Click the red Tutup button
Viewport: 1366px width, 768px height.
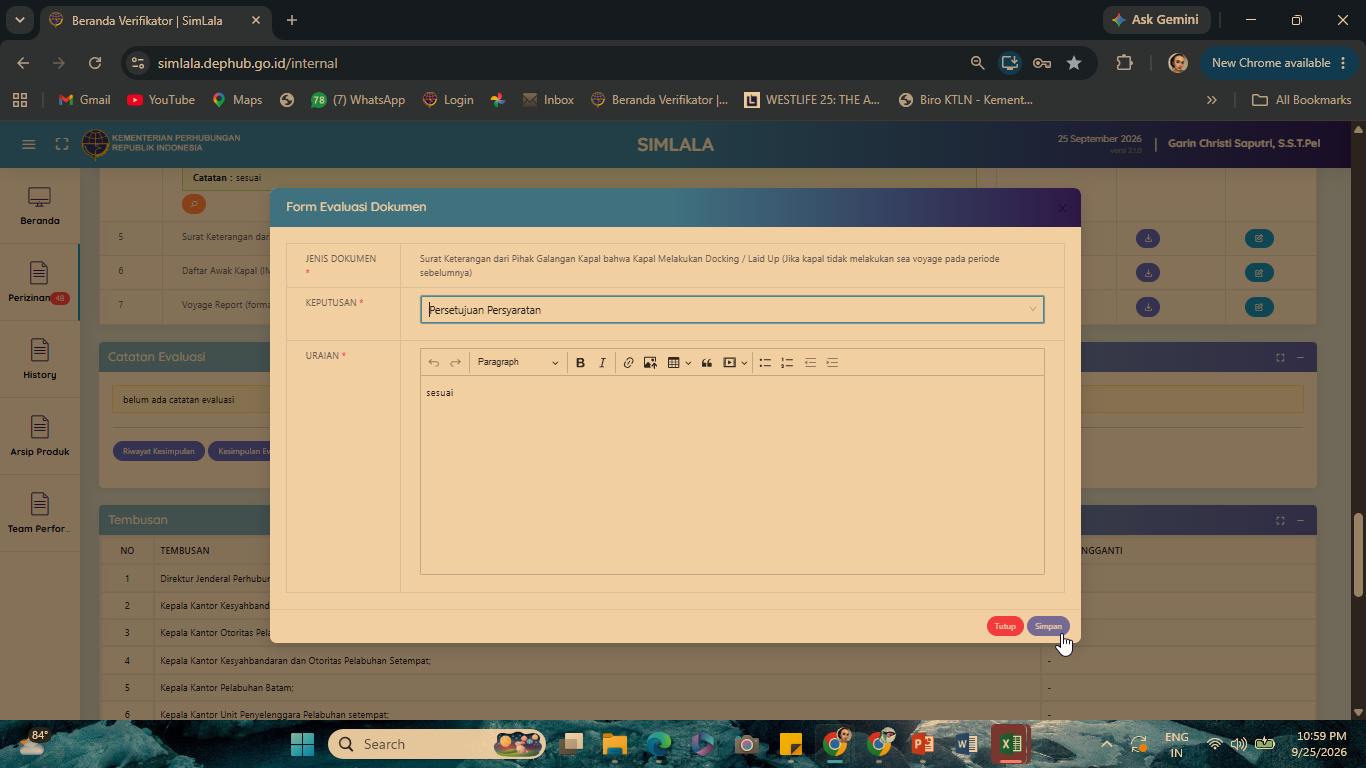1005,626
